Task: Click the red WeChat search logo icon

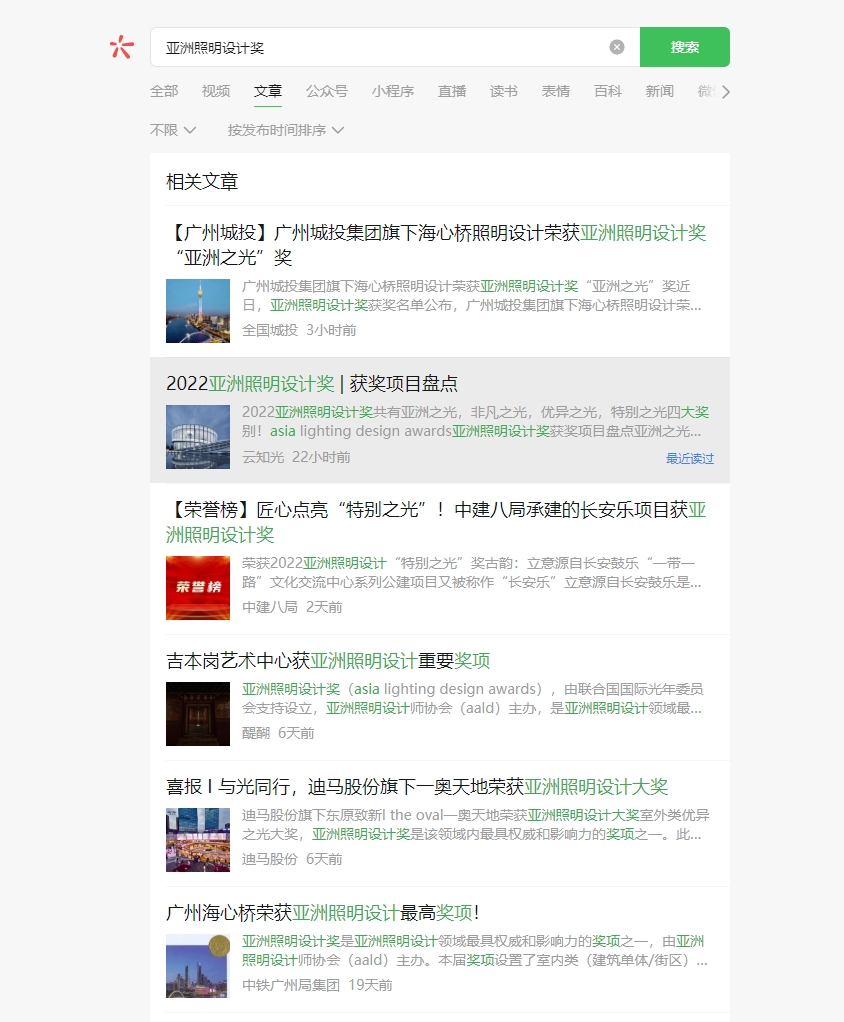Action: 122,47
